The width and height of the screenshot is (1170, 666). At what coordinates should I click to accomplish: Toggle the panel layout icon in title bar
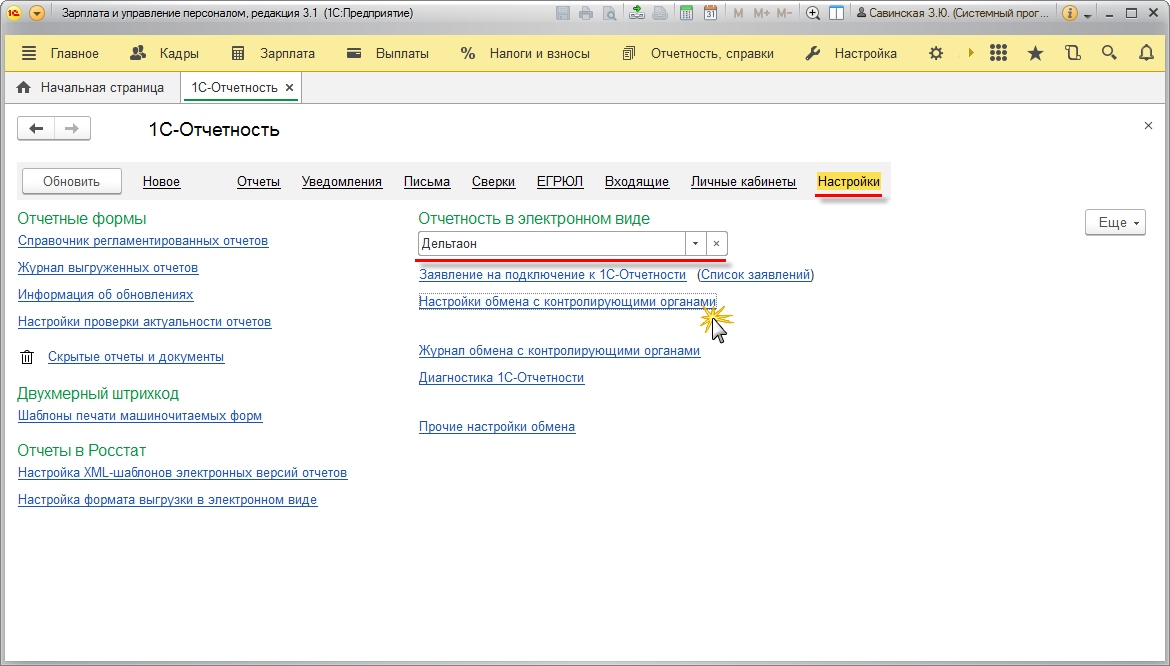(x=836, y=13)
